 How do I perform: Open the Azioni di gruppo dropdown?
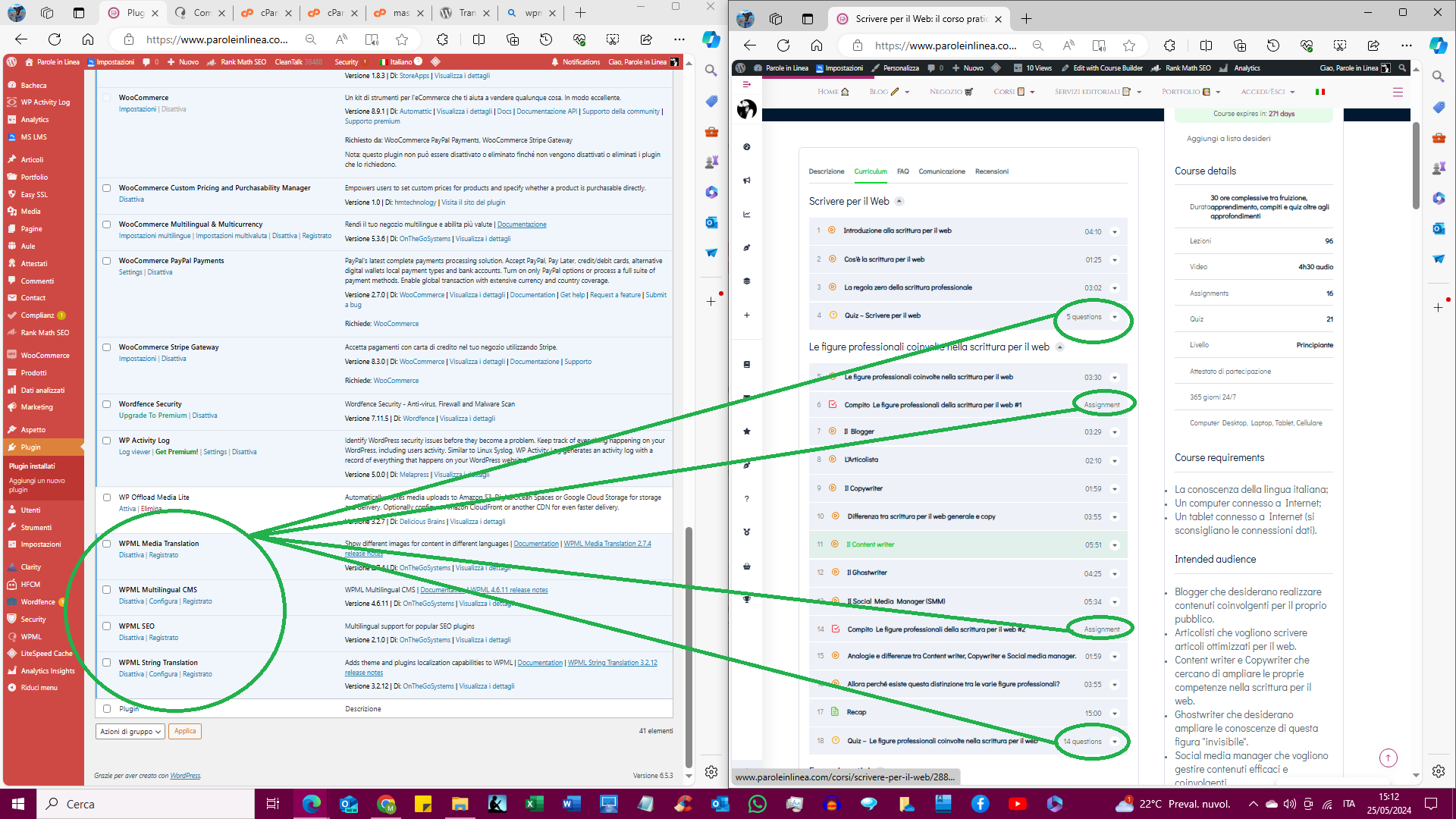pos(131,732)
